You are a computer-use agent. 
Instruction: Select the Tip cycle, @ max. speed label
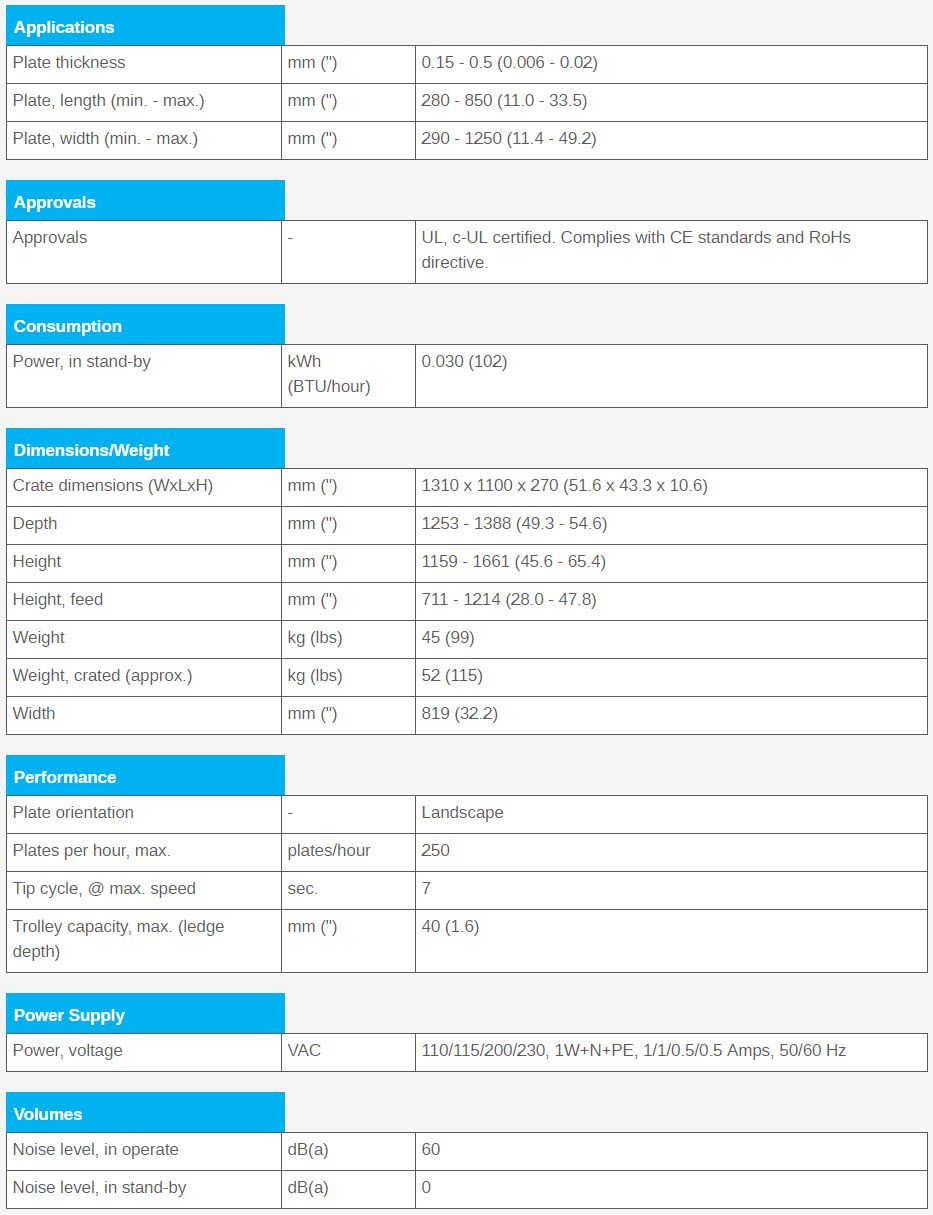104,888
